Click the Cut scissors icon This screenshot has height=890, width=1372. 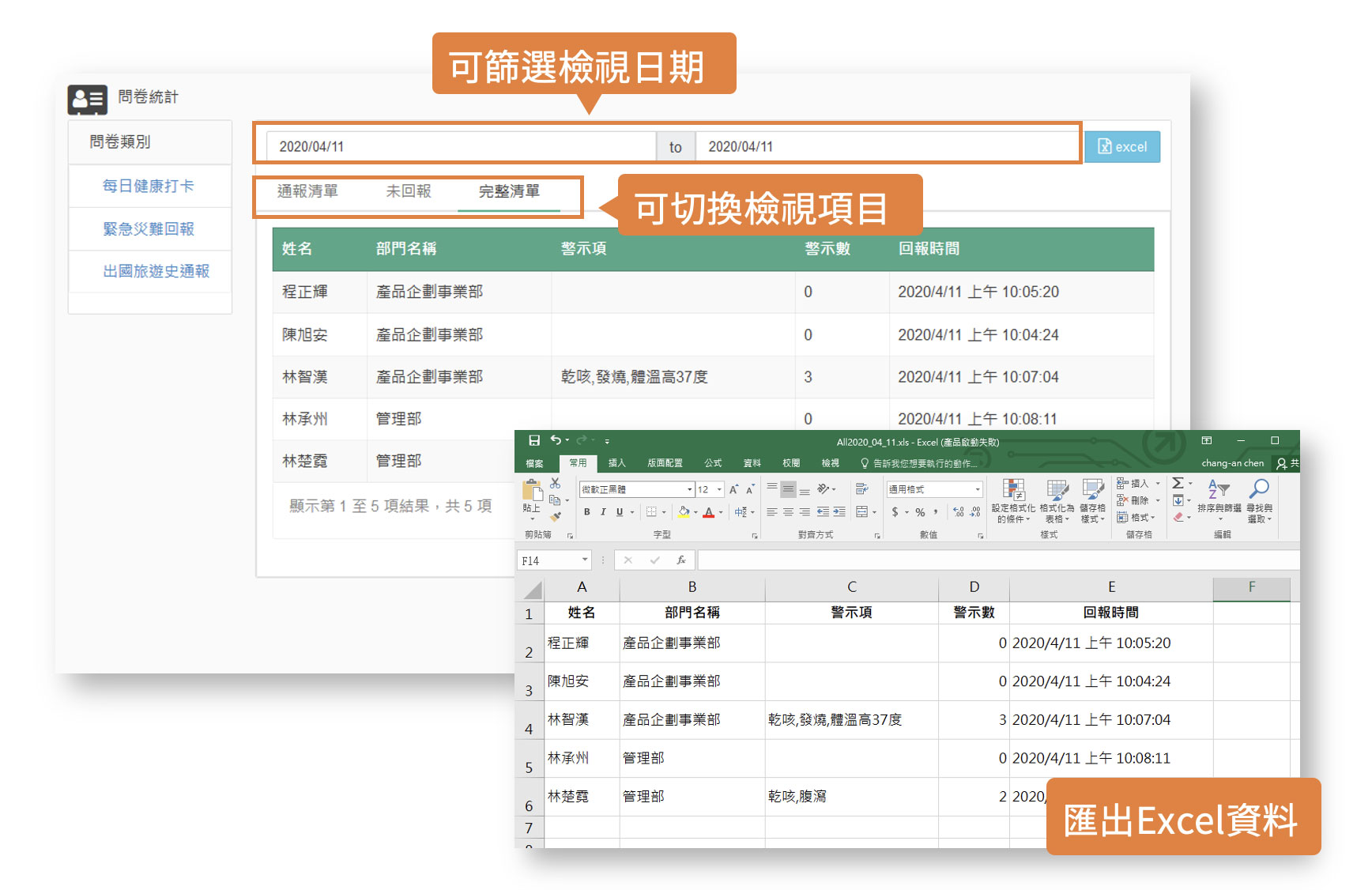click(x=556, y=483)
